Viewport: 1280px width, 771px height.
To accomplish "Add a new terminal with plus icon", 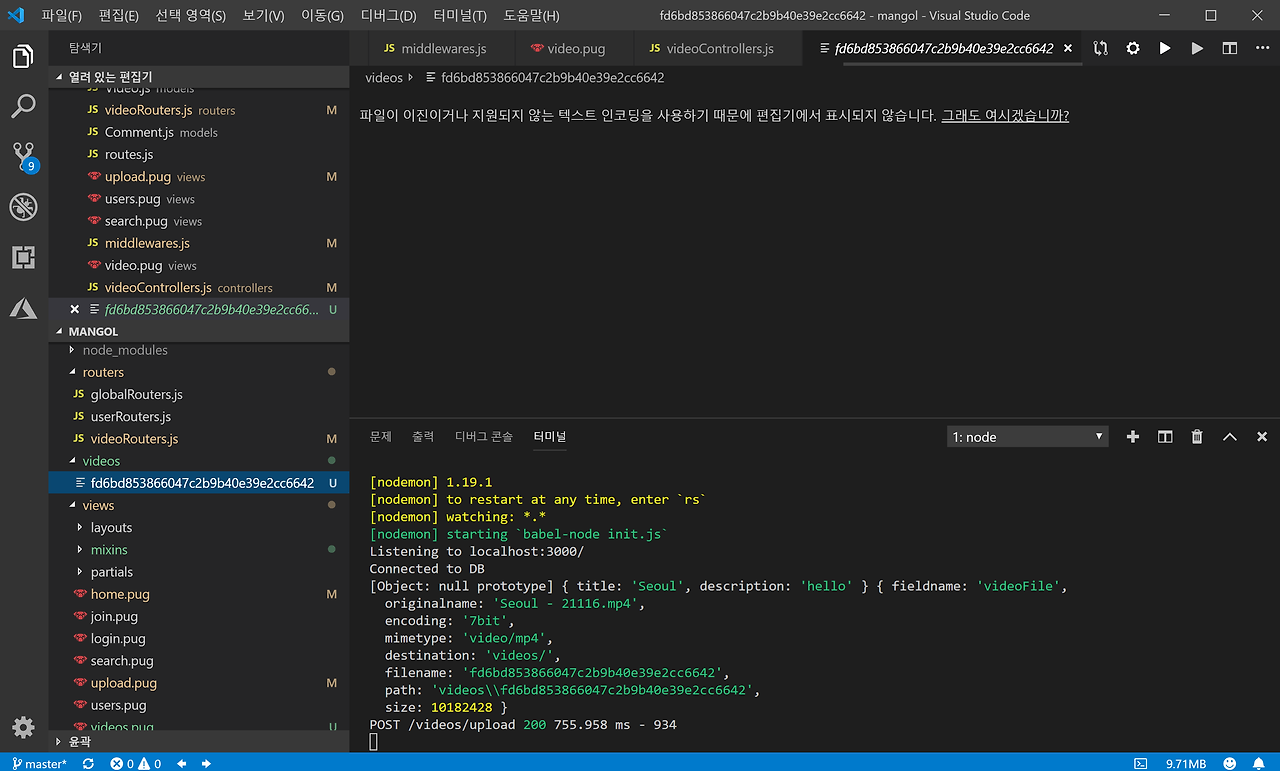I will click(1132, 437).
